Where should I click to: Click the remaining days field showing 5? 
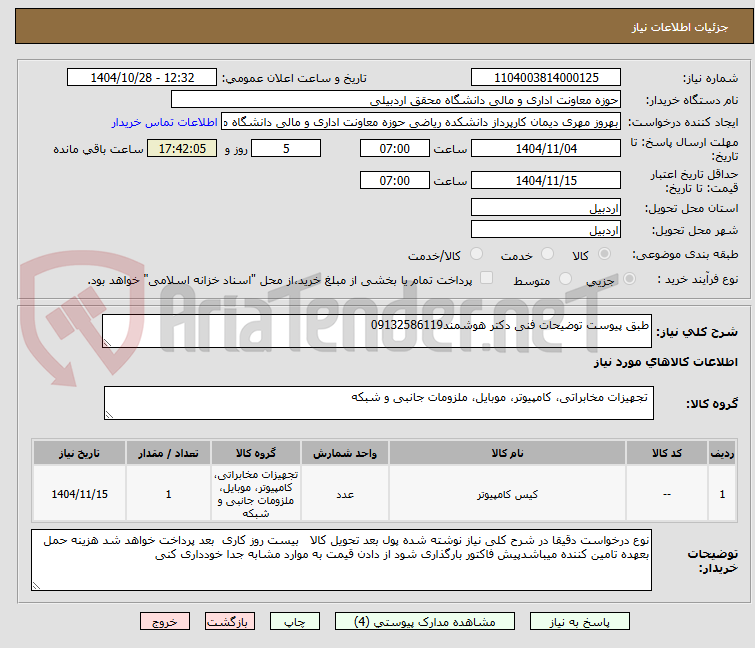(x=286, y=148)
